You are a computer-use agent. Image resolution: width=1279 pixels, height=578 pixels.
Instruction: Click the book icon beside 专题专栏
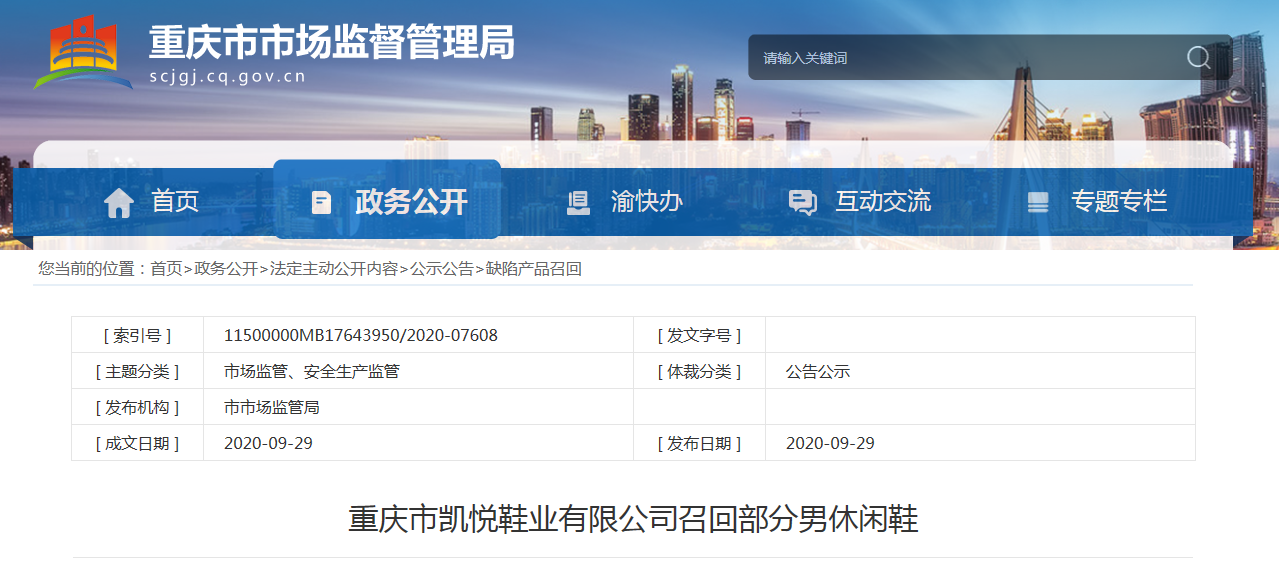click(x=1038, y=202)
